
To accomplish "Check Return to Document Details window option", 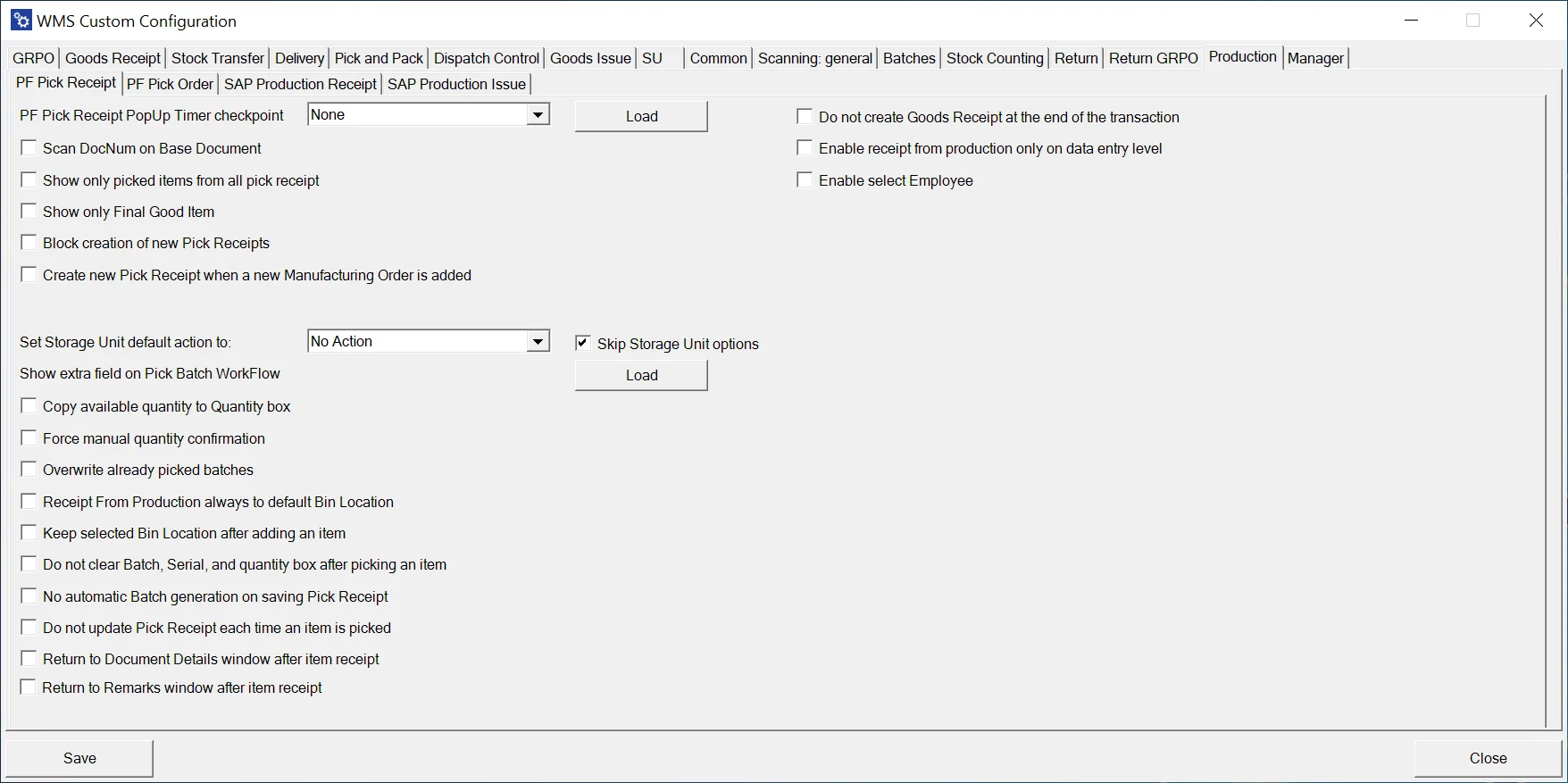I will click(29, 659).
